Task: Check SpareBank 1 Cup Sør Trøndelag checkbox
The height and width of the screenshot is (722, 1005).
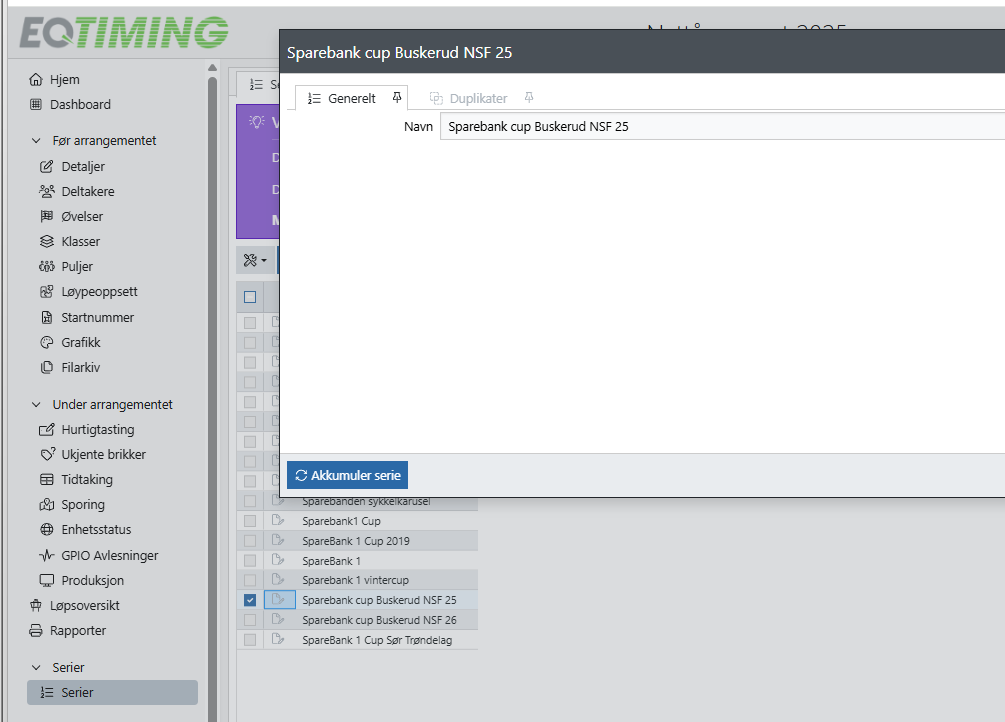Action: [x=250, y=640]
